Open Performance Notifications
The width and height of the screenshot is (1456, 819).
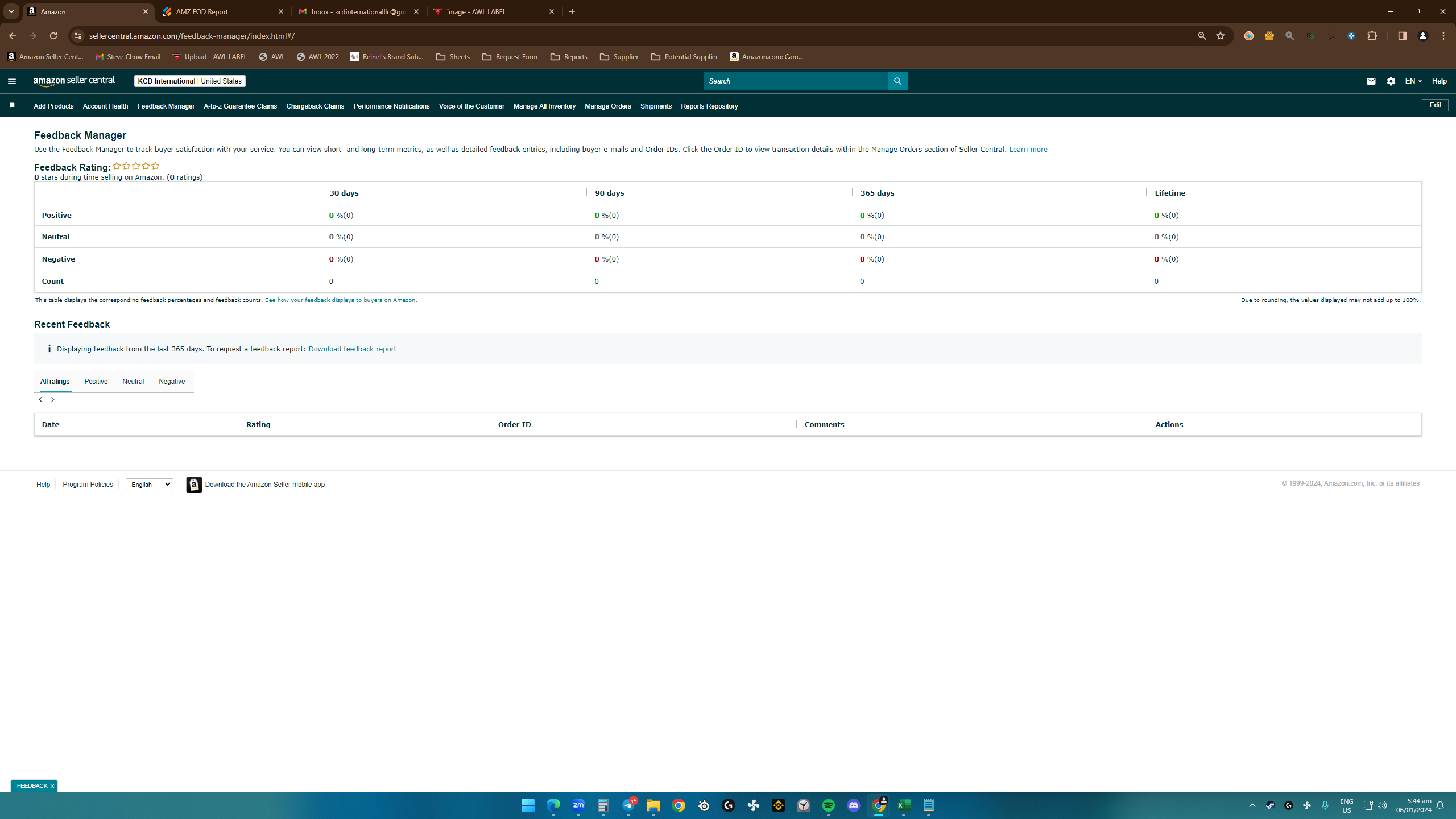click(x=391, y=106)
